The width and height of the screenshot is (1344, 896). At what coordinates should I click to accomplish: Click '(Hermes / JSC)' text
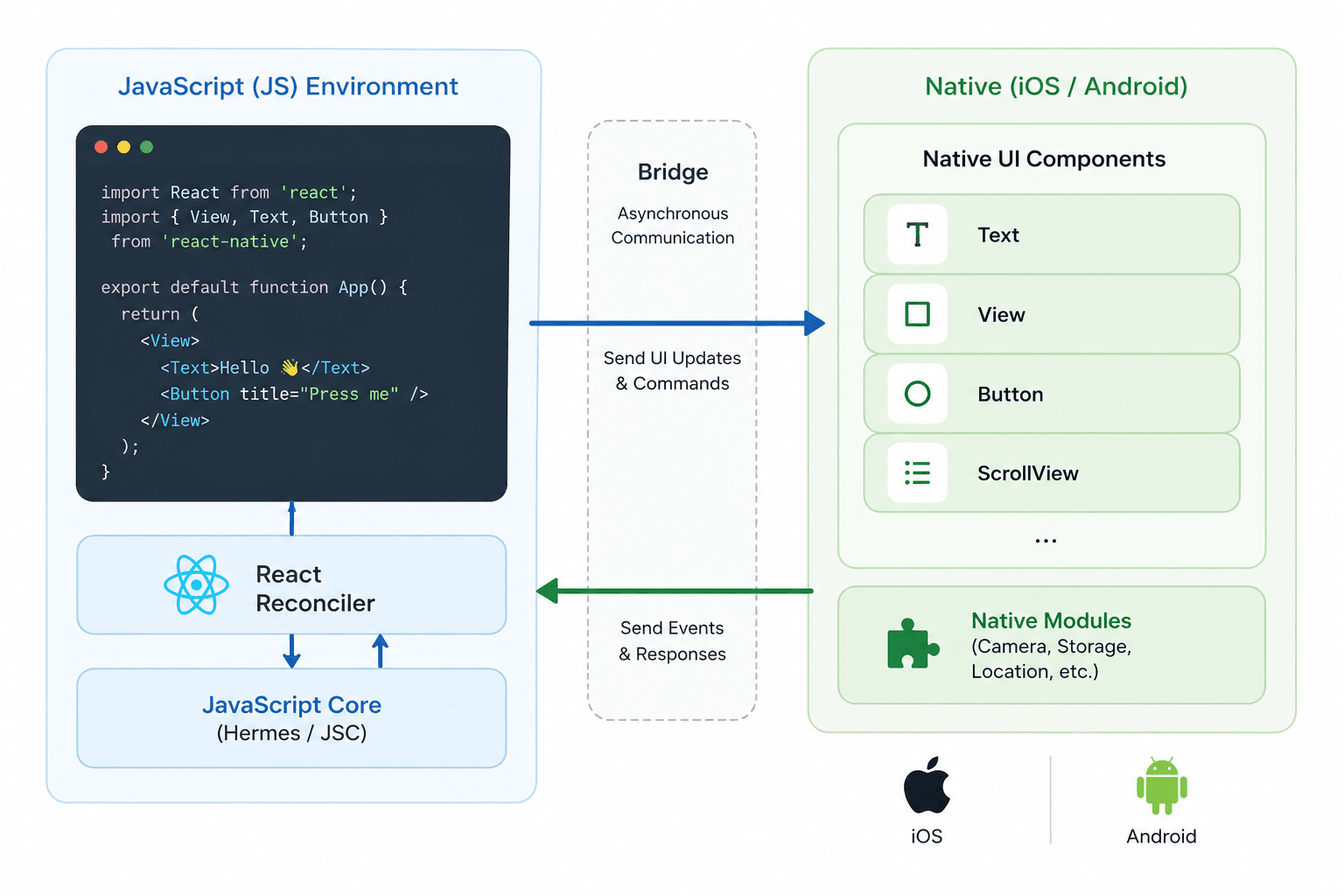click(x=291, y=733)
